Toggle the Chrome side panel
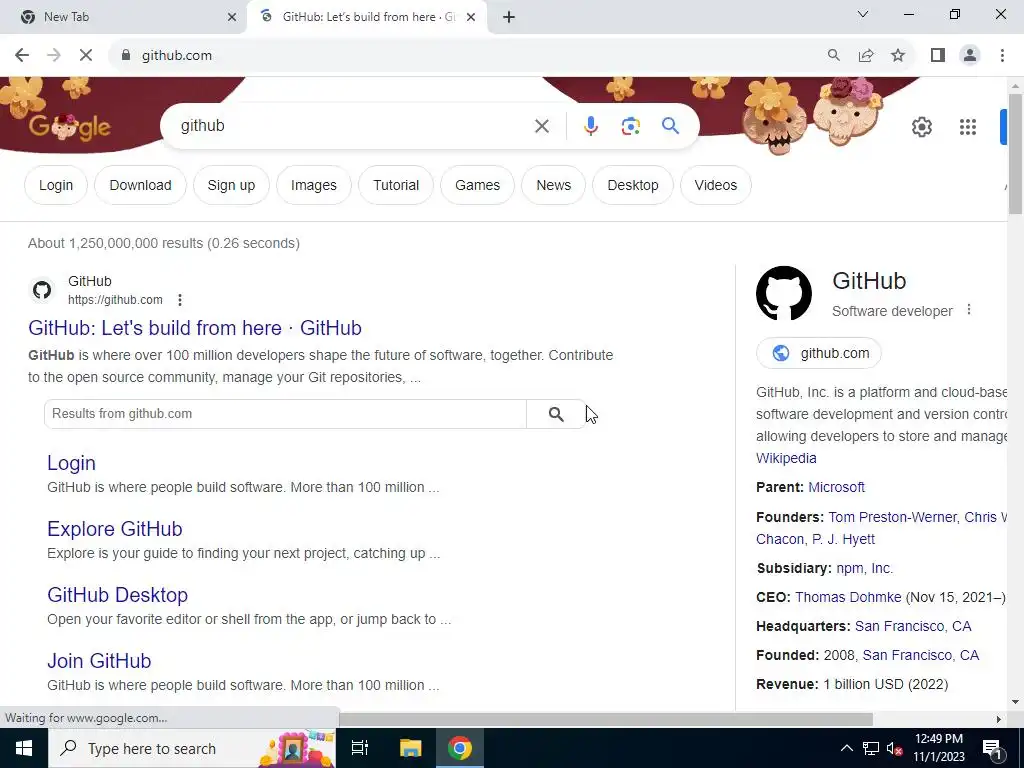This screenshot has width=1024, height=768. 938,56
